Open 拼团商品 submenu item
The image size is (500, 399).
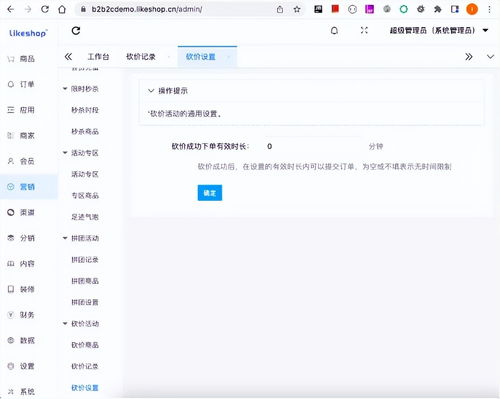point(85,281)
